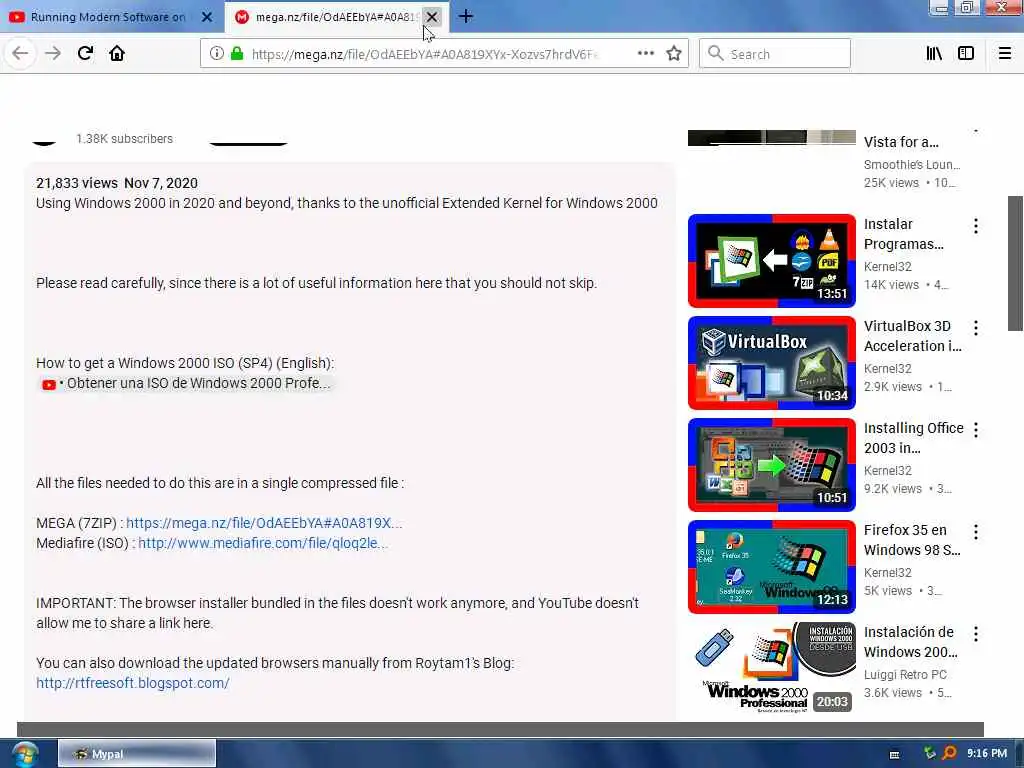Open the Windows Start orb
Screen dimensions: 1024x768
pos(23,754)
